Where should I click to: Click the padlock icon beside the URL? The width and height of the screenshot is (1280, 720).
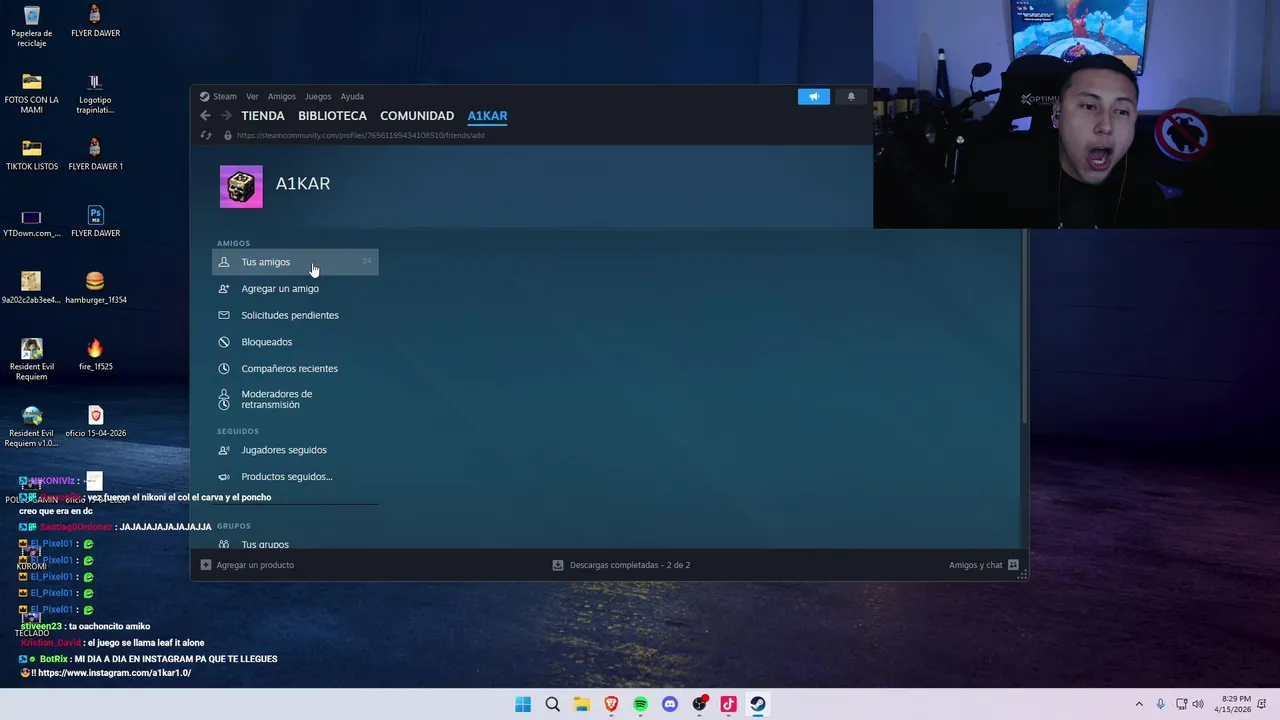coord(228,135)
